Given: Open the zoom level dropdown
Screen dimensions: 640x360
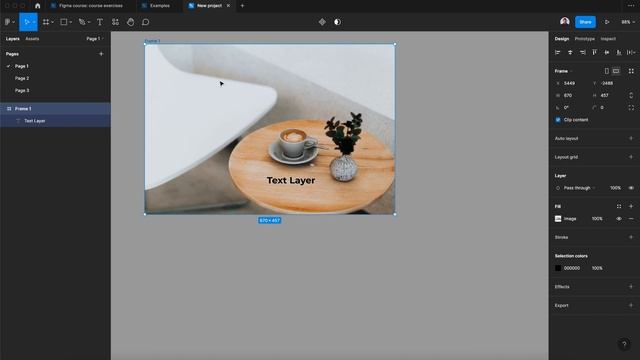Looking at the screenshot, I should (628, 22).
